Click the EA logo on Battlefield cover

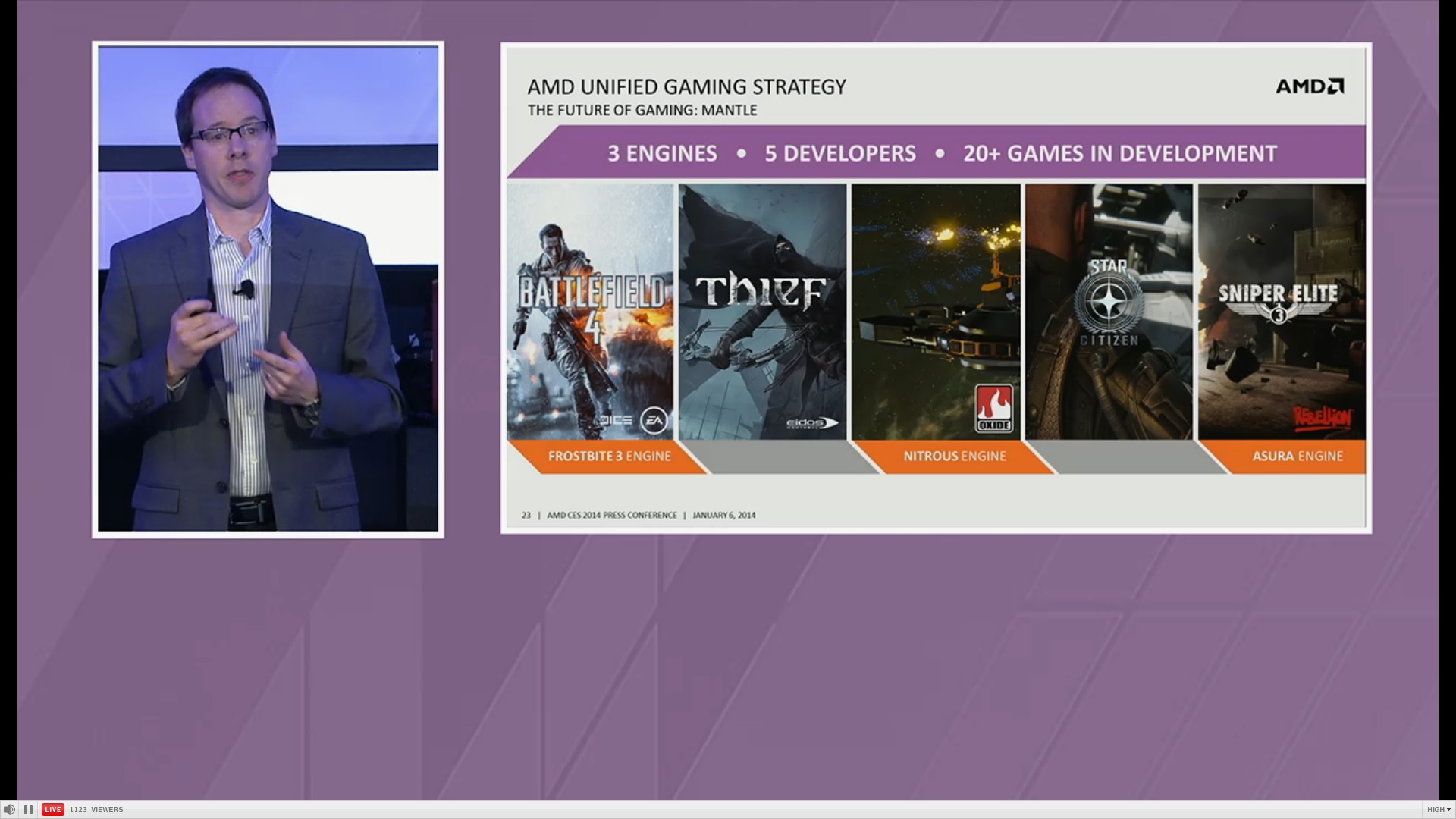click(x=654, y=420)
